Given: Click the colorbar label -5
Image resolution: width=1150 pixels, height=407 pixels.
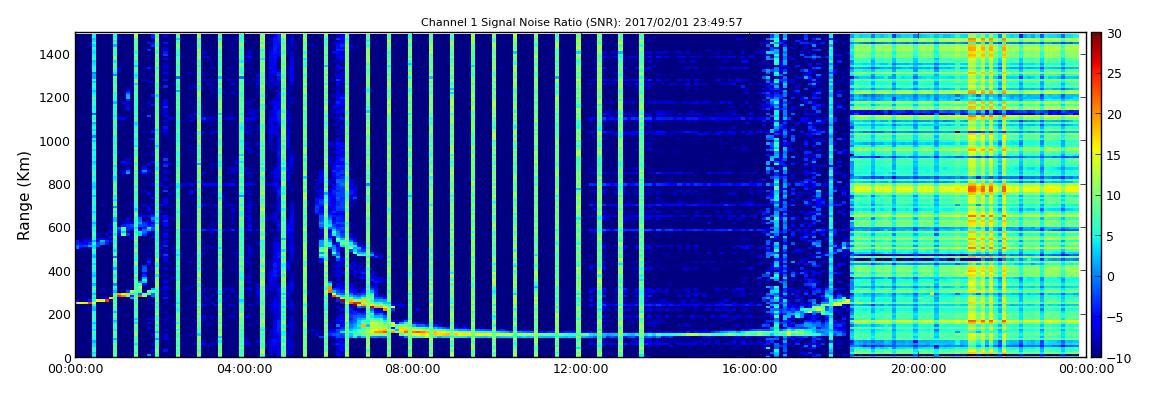Looking at the screenshot, I should [x=1116, y=318].
